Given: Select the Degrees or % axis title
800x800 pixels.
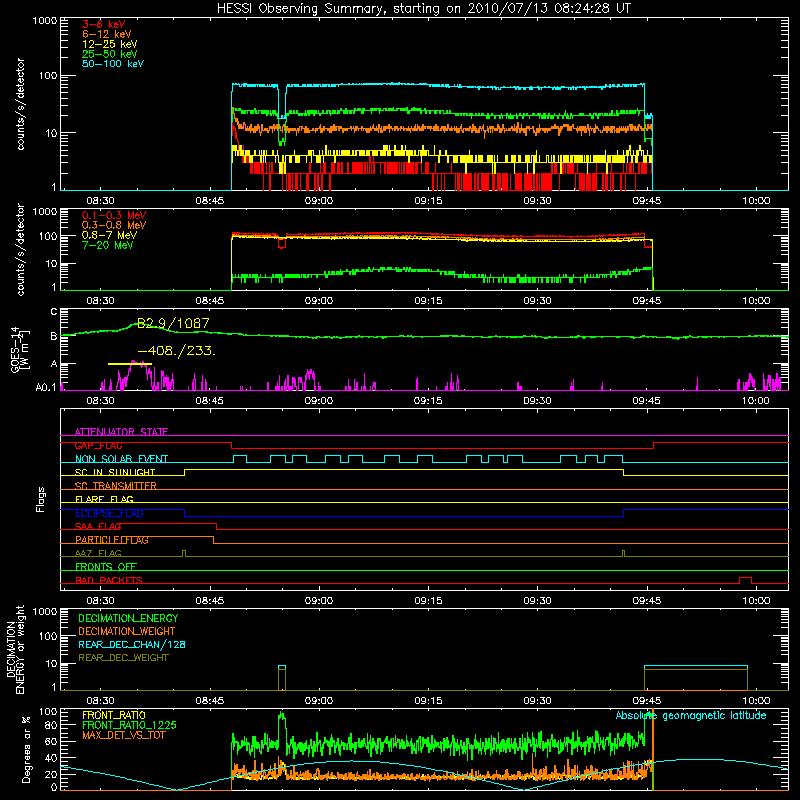Looking at the screenshot, I should point(26,750).
